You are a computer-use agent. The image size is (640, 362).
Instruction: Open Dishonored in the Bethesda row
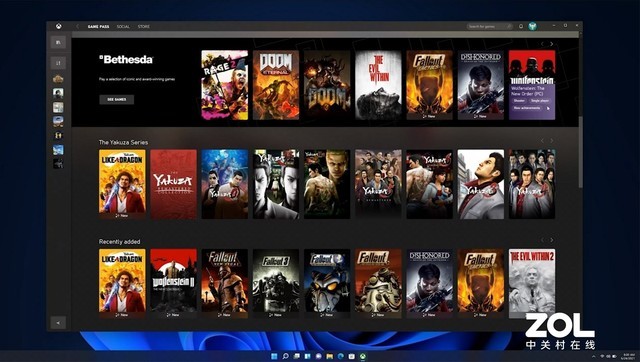[x=481, y=85]
